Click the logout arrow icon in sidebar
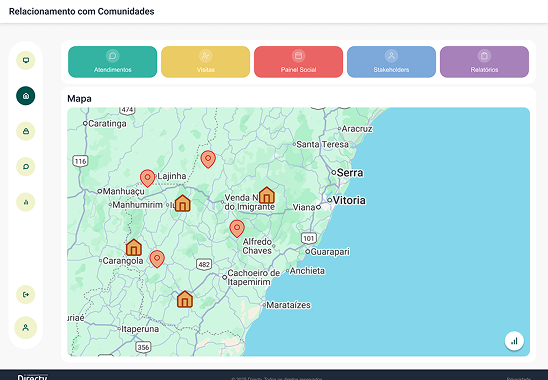Viewport: 548px width, 380px height. pos(26,294)
